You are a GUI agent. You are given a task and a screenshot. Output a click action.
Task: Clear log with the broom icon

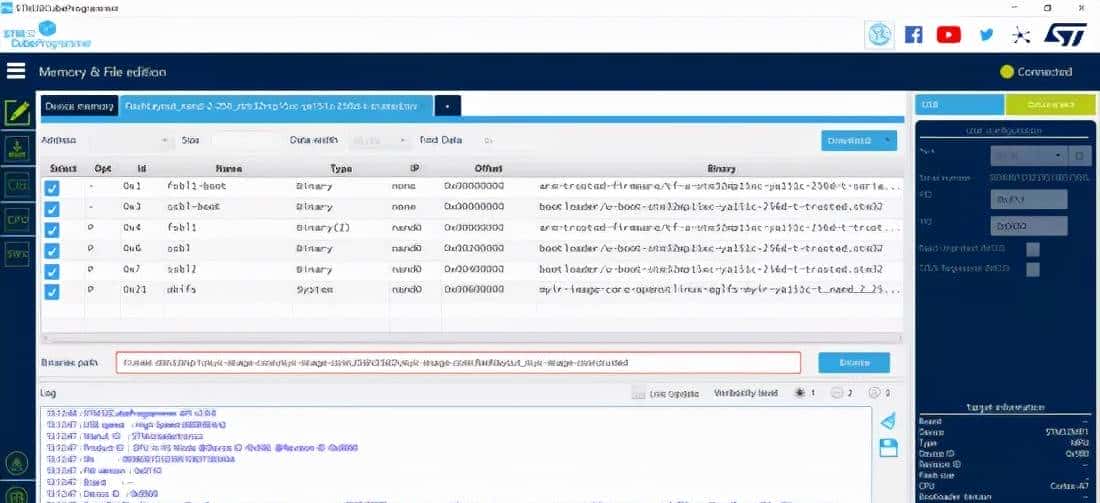(887, 421)
